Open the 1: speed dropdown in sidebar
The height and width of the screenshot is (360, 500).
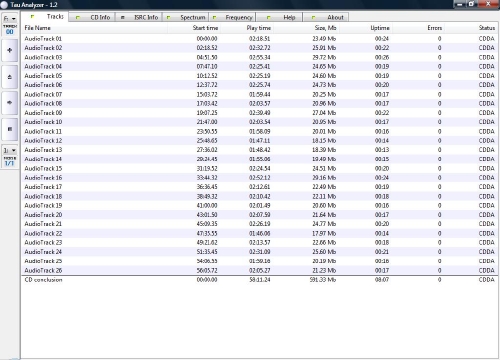point(10,150)
